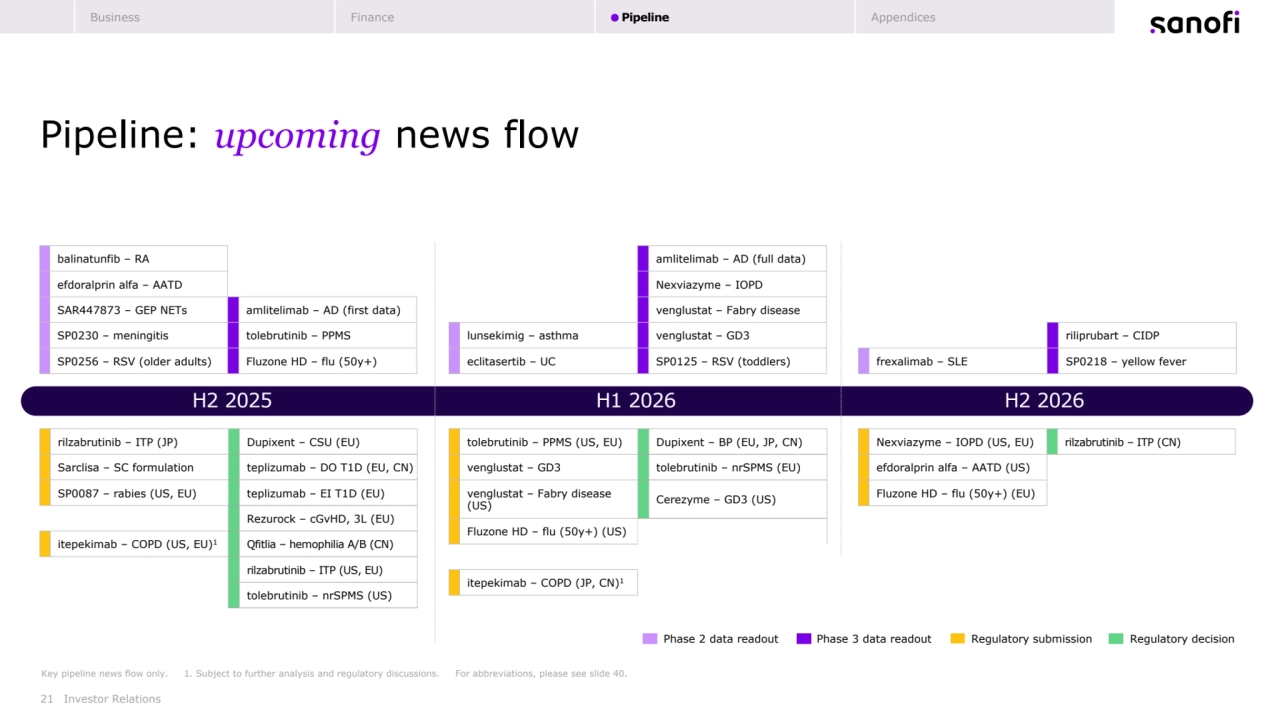Click the Phase 2 data readout legend swatch
The width and height of the screenshot is (1280, 720).
click(650, 639)
